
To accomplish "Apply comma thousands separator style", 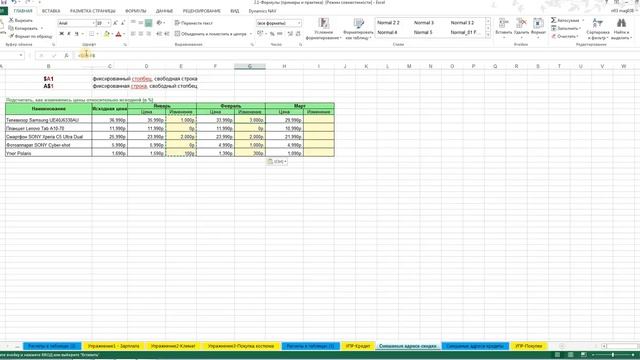I will tap(280, 34).
